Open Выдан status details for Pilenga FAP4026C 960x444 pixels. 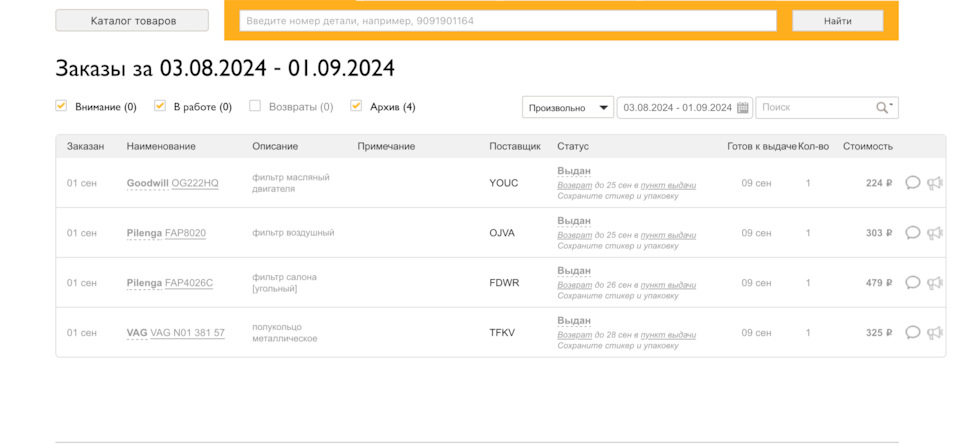[574, 271]
